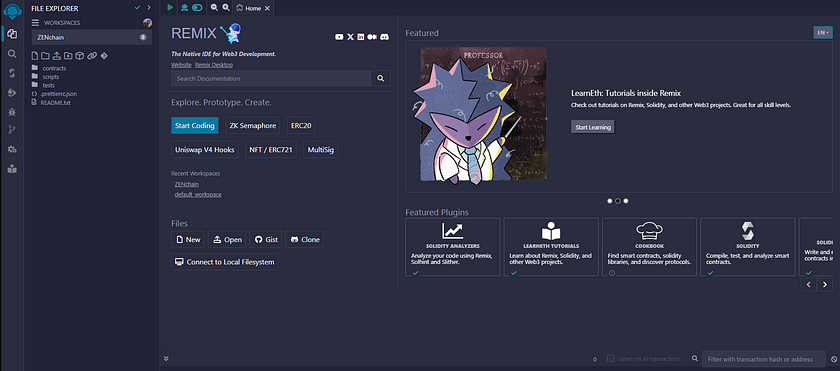
Task: Select second carousel dot in Featured
Action: pos(618,201)
